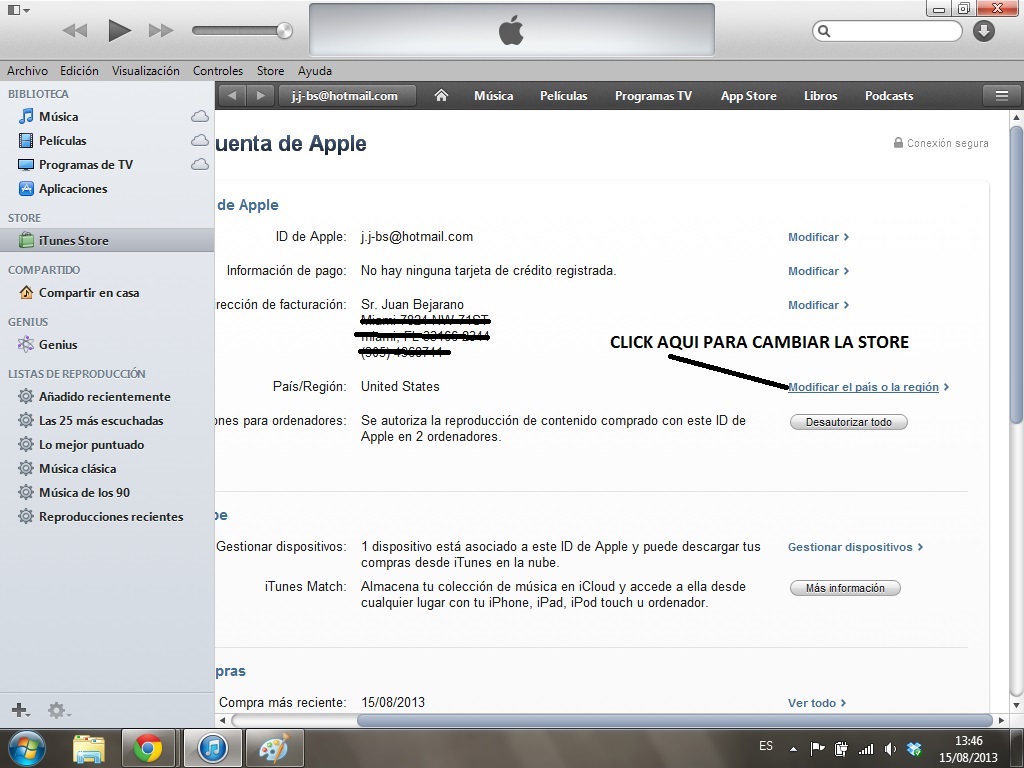The image size is (1024, 768).
Task: Switch to the Música store tab
Action: [x=493, y=96]
